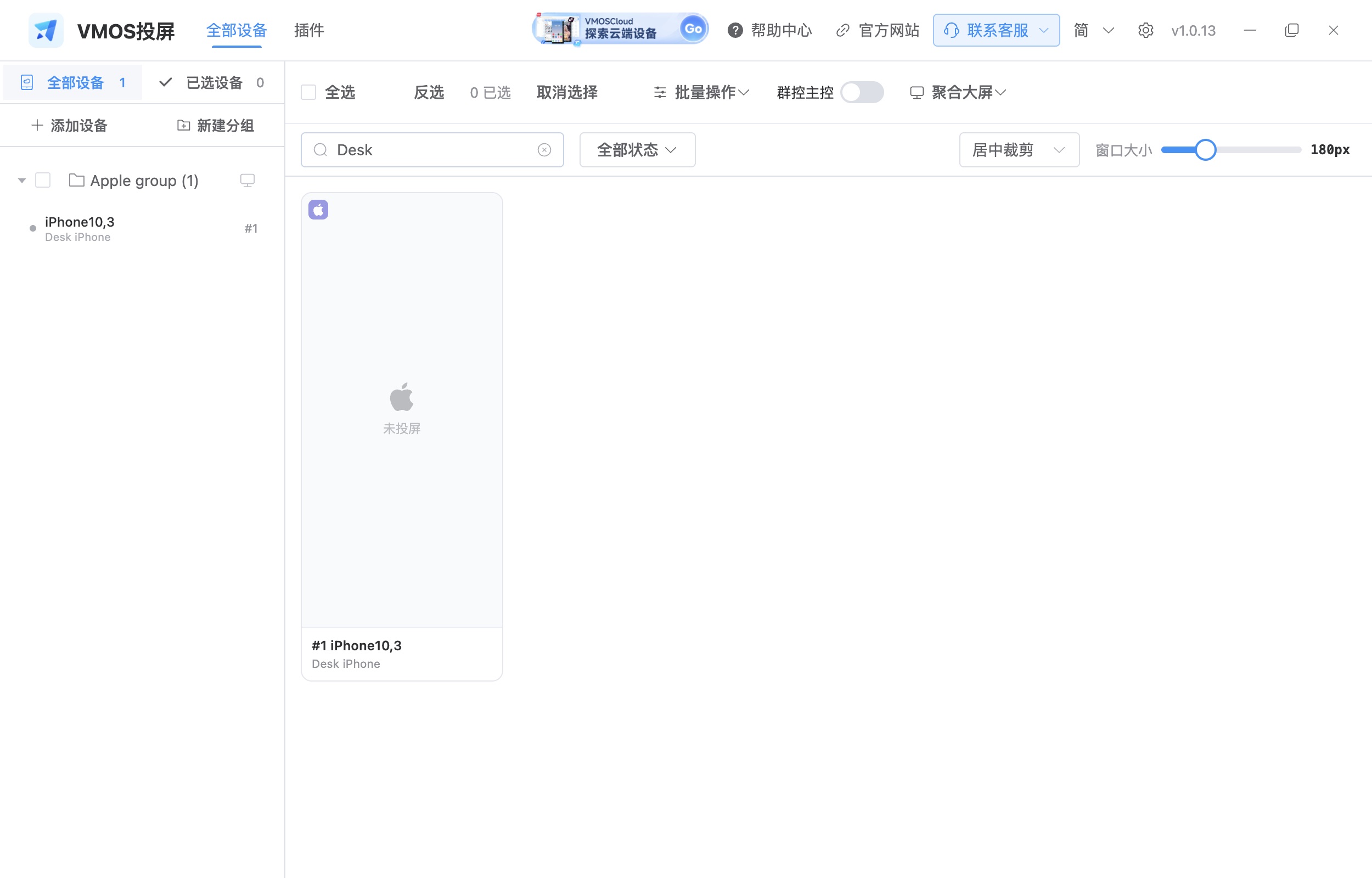Clear the Desk search text
1372x878 pixels.
coord(544,150)
